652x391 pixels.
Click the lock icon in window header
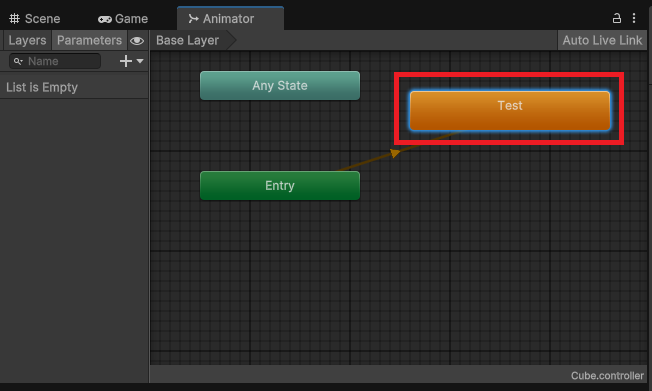click(617, 18)
